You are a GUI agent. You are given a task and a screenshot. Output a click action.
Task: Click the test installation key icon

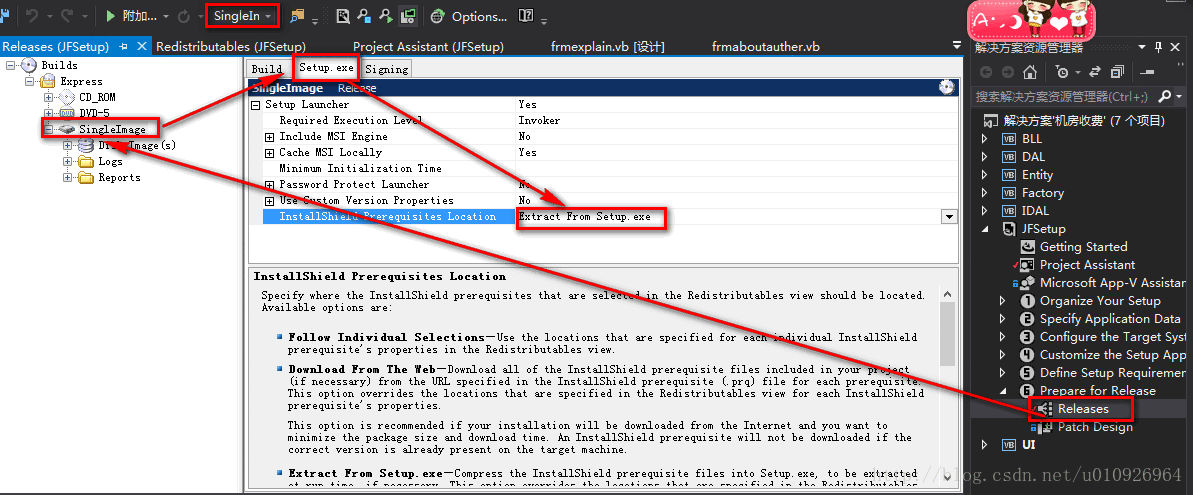pos(364,15)
